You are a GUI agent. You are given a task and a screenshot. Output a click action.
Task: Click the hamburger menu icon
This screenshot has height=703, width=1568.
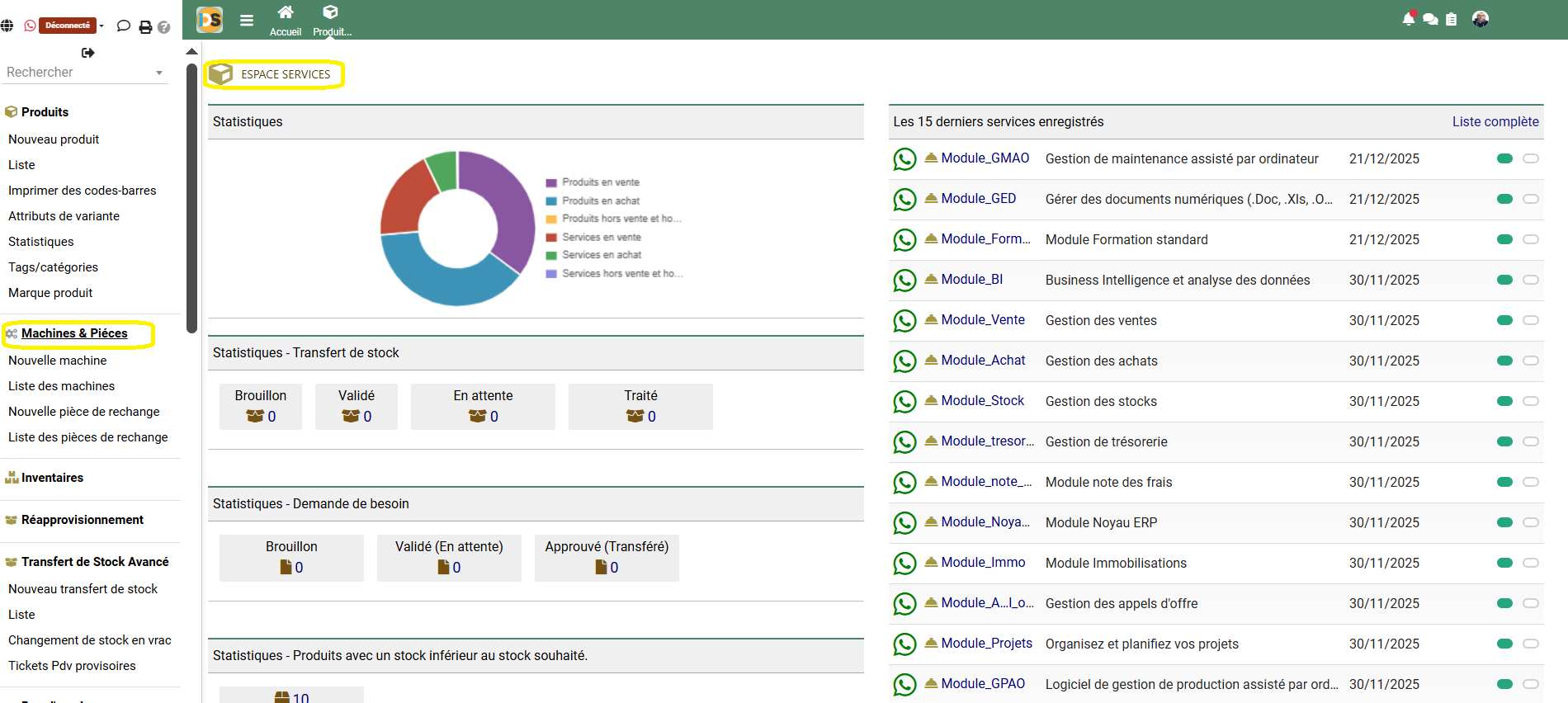click(247, 21)
